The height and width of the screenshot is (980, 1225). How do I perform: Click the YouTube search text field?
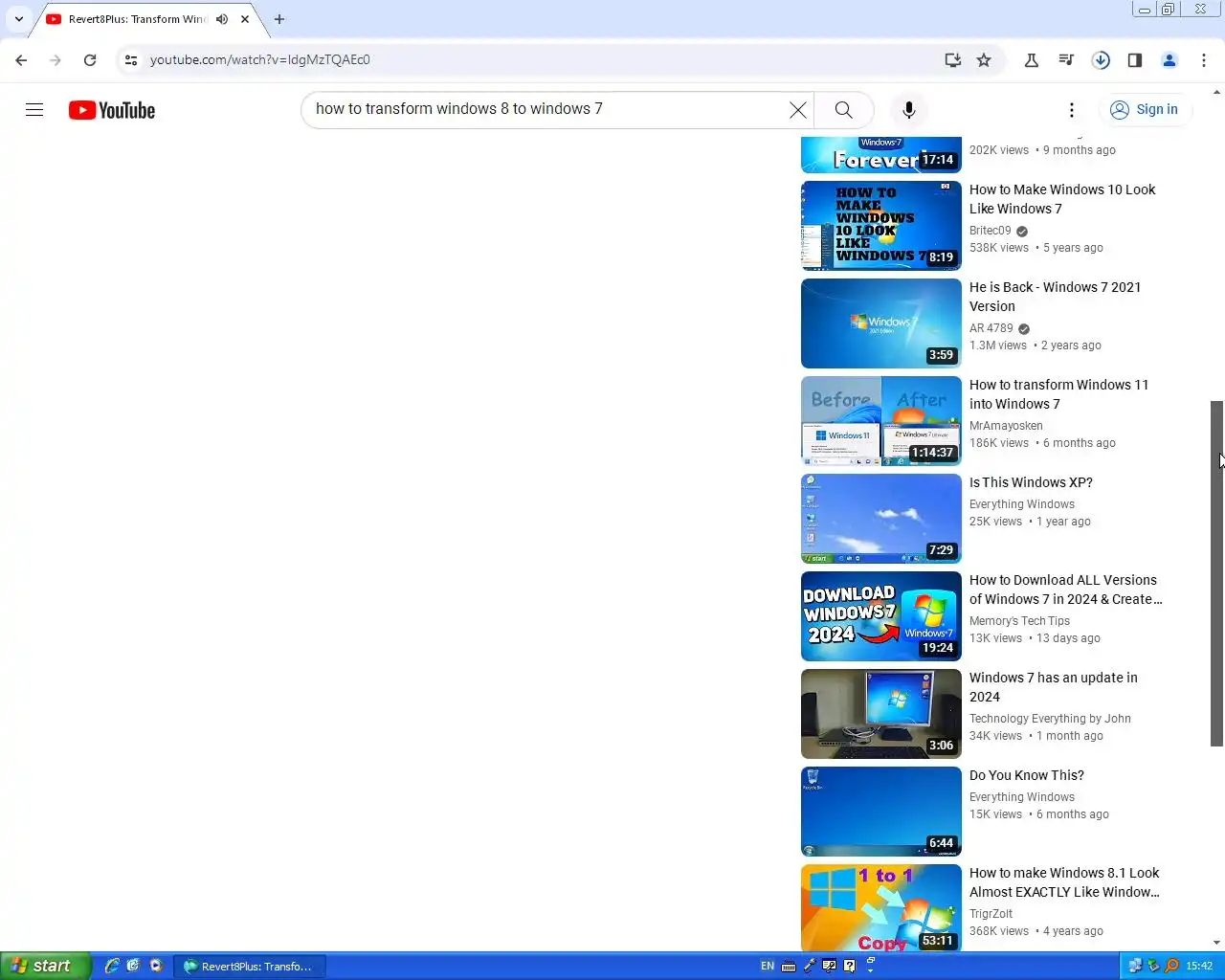point(547,110)
